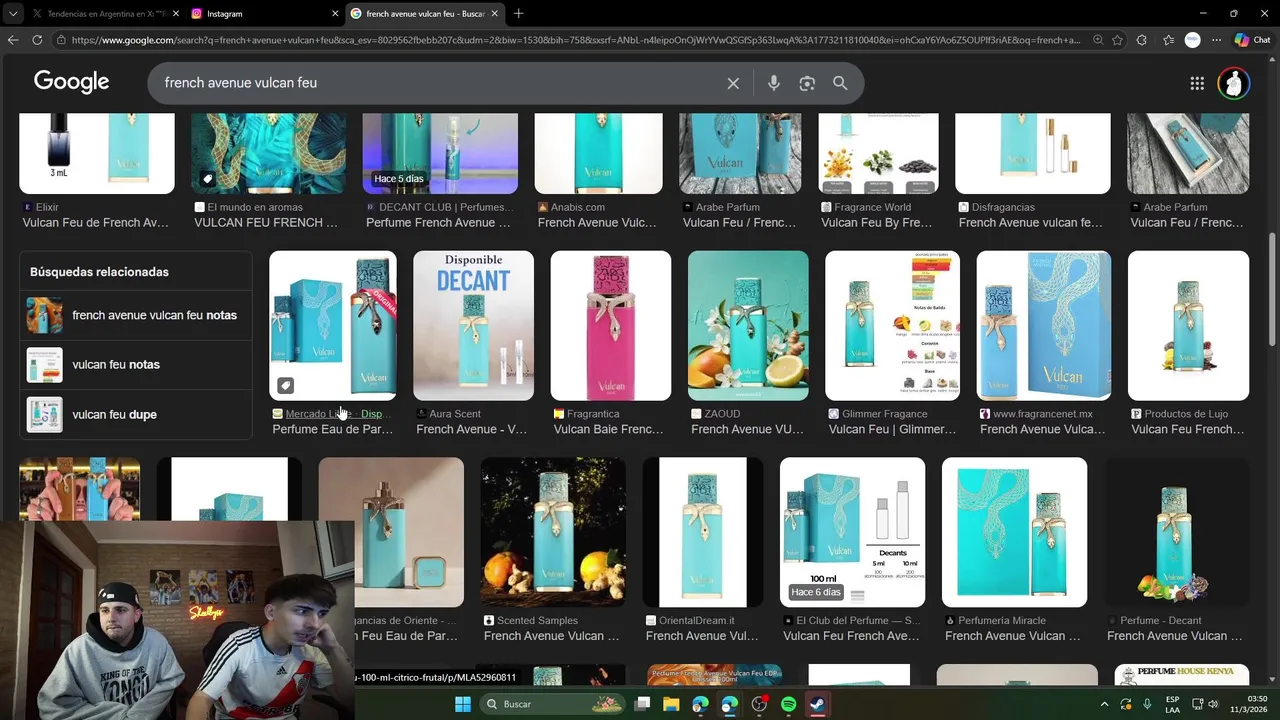The image size is (1280, 720).
Task: Open the browser extensions icon
Action: click(1142, 40)
